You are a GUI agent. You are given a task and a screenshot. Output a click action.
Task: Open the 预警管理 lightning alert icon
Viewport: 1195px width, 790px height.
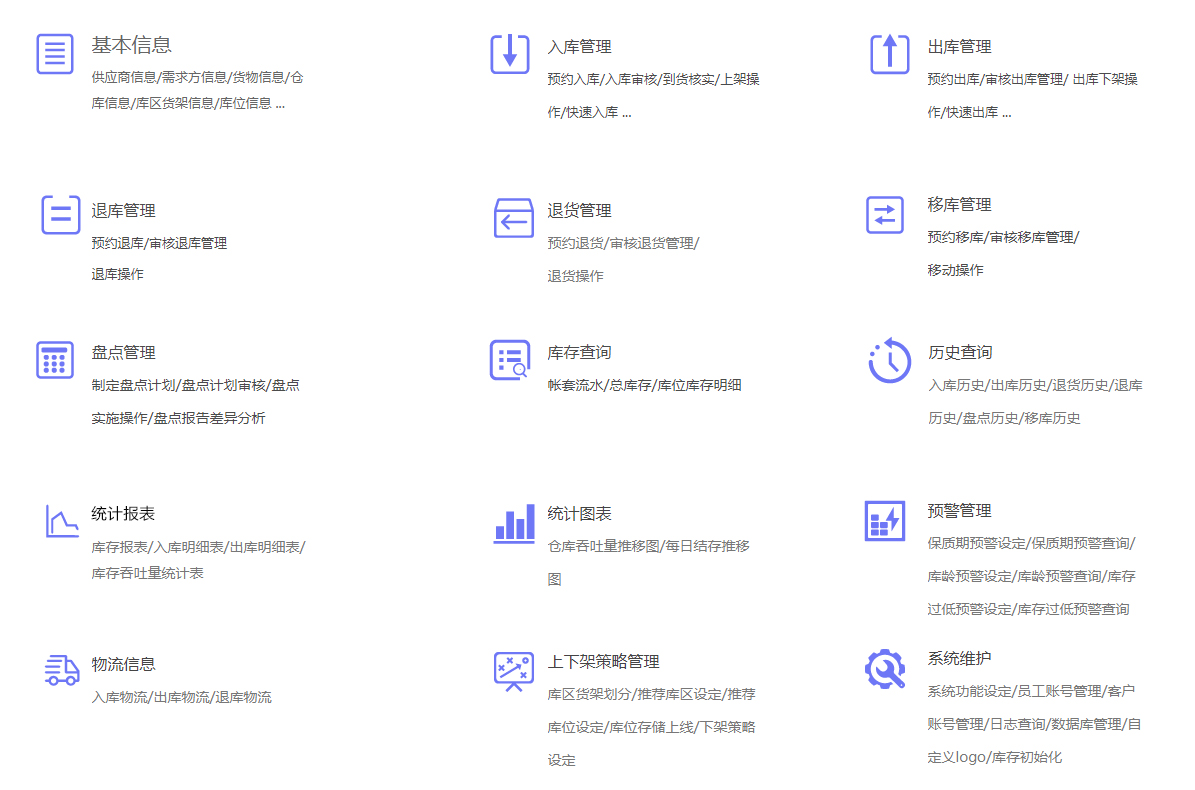[884, 521]
